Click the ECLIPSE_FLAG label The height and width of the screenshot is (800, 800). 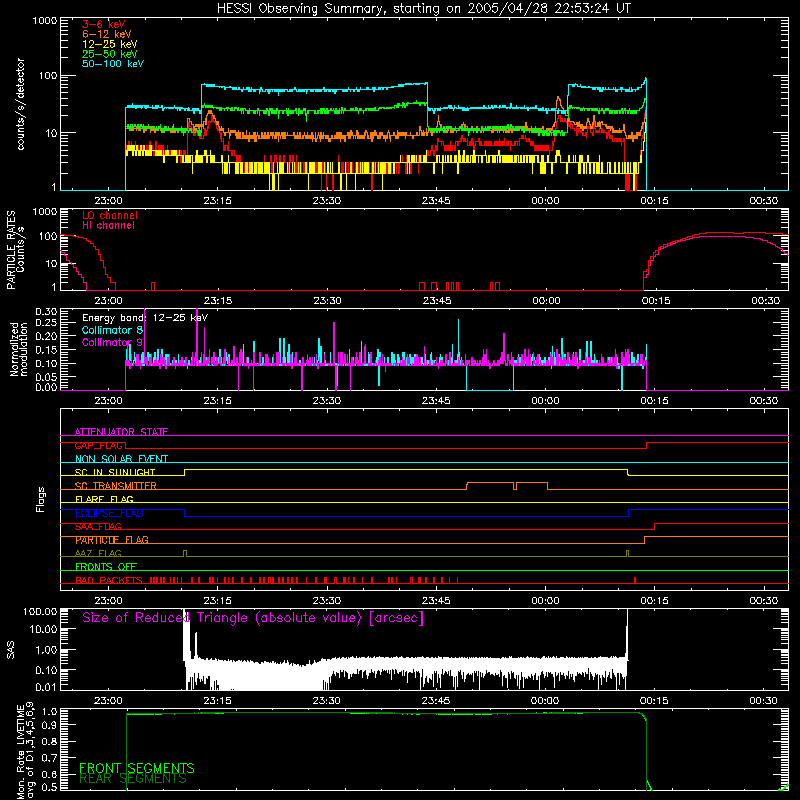coord(109,513)
